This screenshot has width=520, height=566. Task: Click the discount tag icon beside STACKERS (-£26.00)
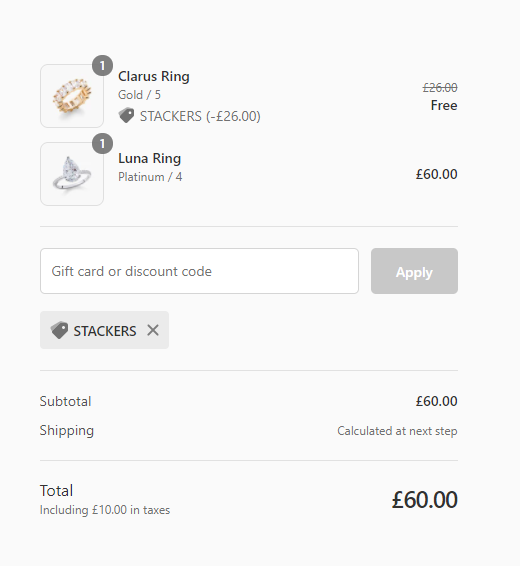point(126,116)
